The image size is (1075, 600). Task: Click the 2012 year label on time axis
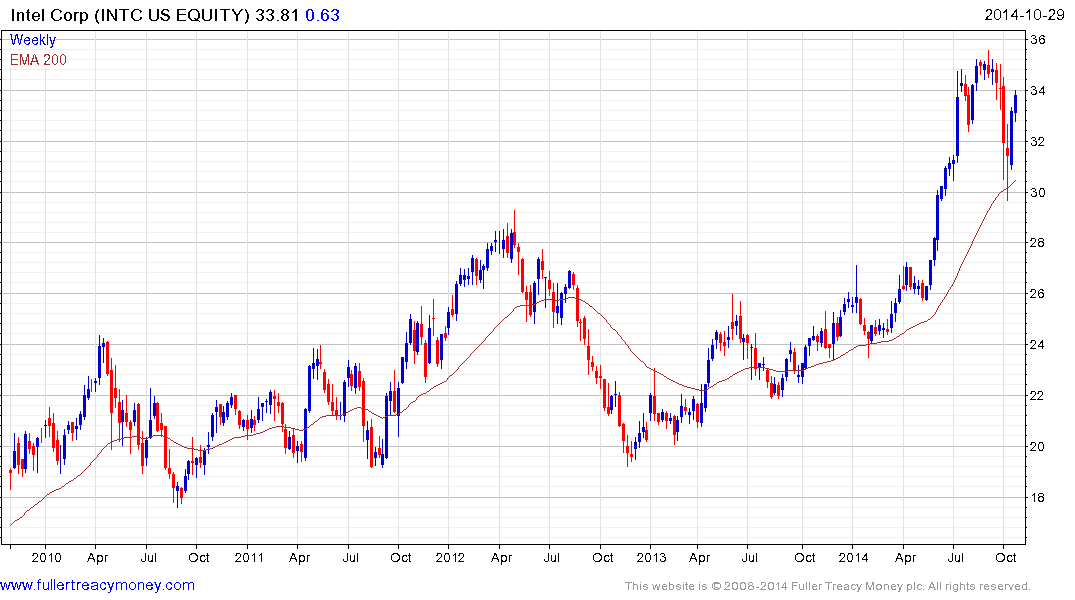pos(450,557)
